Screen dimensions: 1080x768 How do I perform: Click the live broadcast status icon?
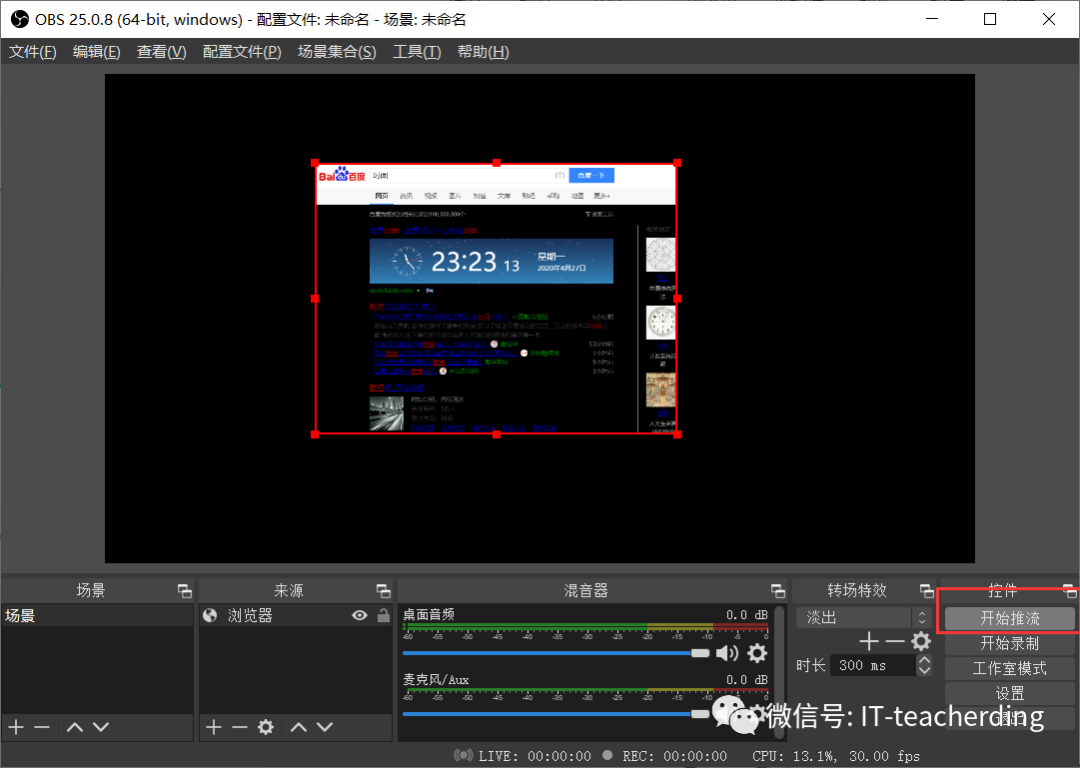[x=463, y=755]
